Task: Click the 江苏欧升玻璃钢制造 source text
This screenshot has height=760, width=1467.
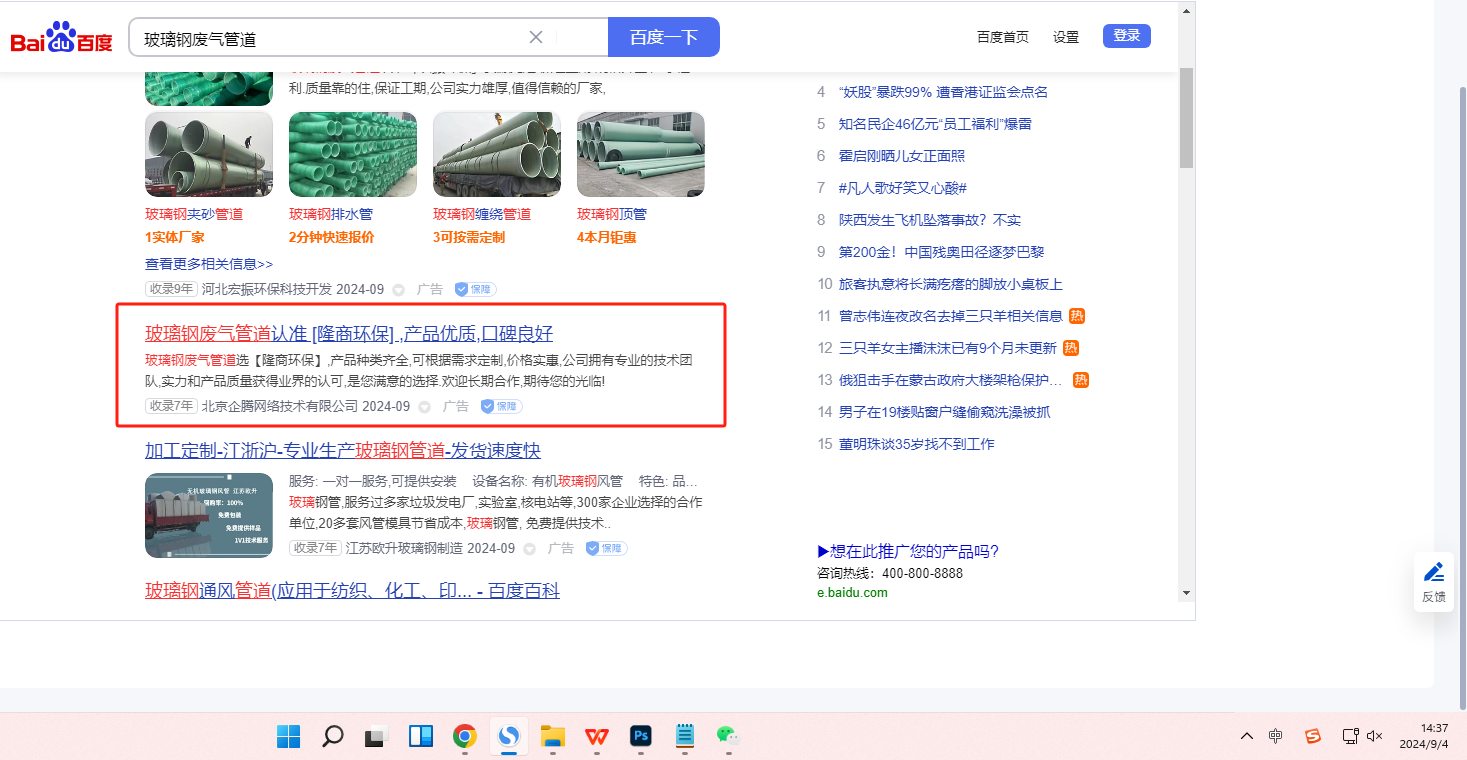Action: (404, 548)
